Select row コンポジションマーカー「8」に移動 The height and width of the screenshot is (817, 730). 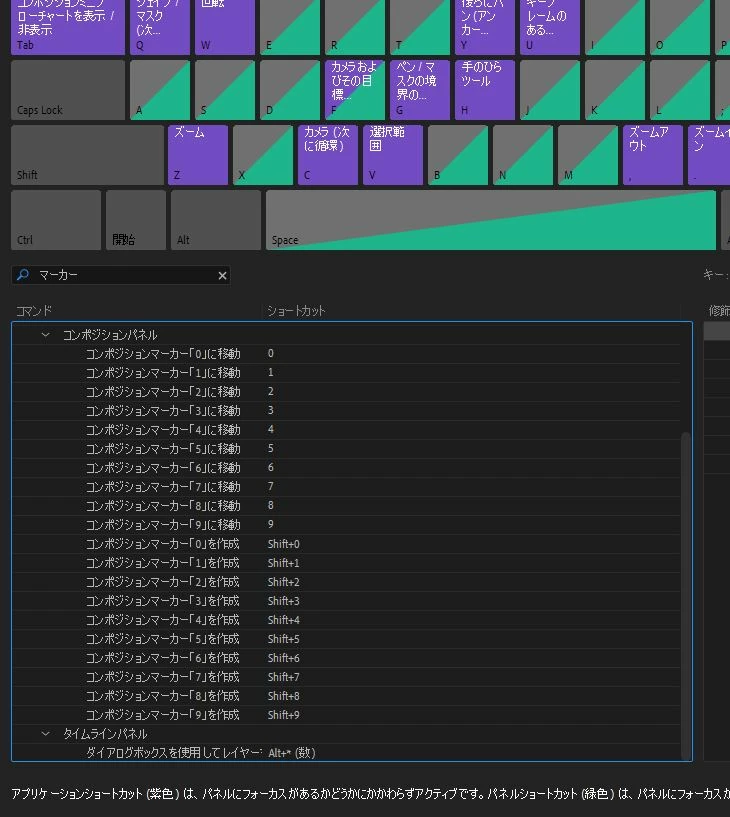(x=347, y=505)
